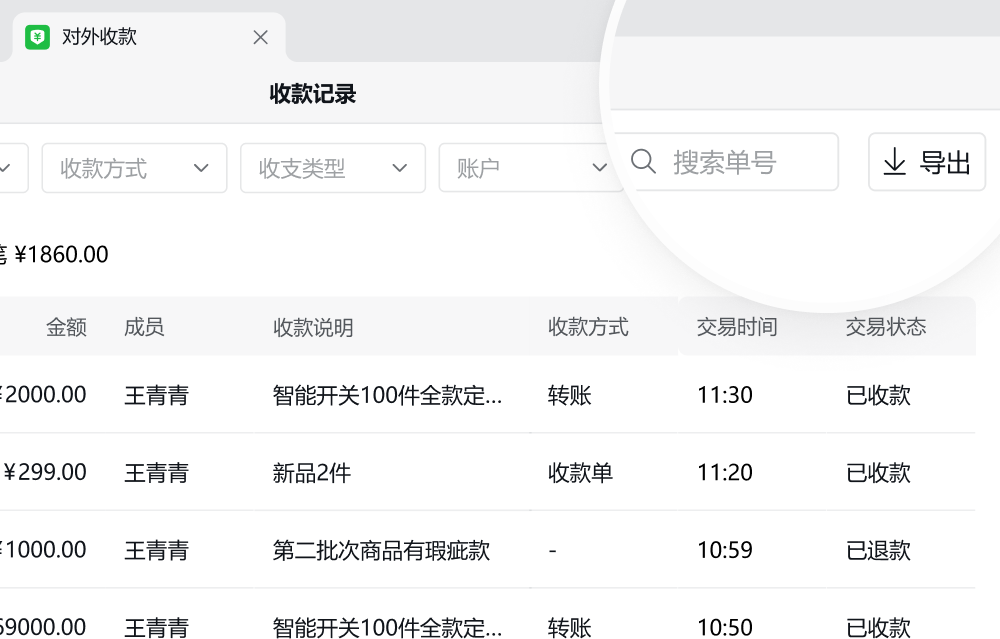Click the 10:59 transaction time
This screenshot has height=639, width=1000.
coord(724,550)
